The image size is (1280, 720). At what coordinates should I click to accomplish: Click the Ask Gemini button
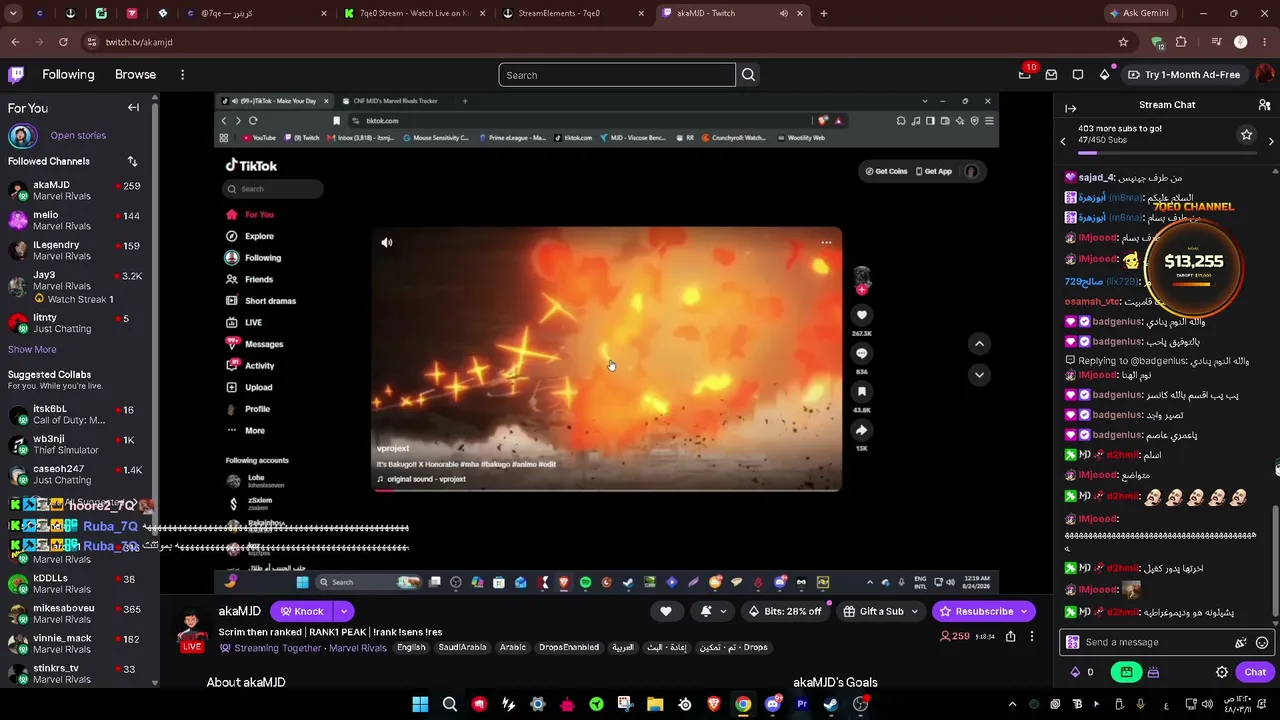(1139, 13)
